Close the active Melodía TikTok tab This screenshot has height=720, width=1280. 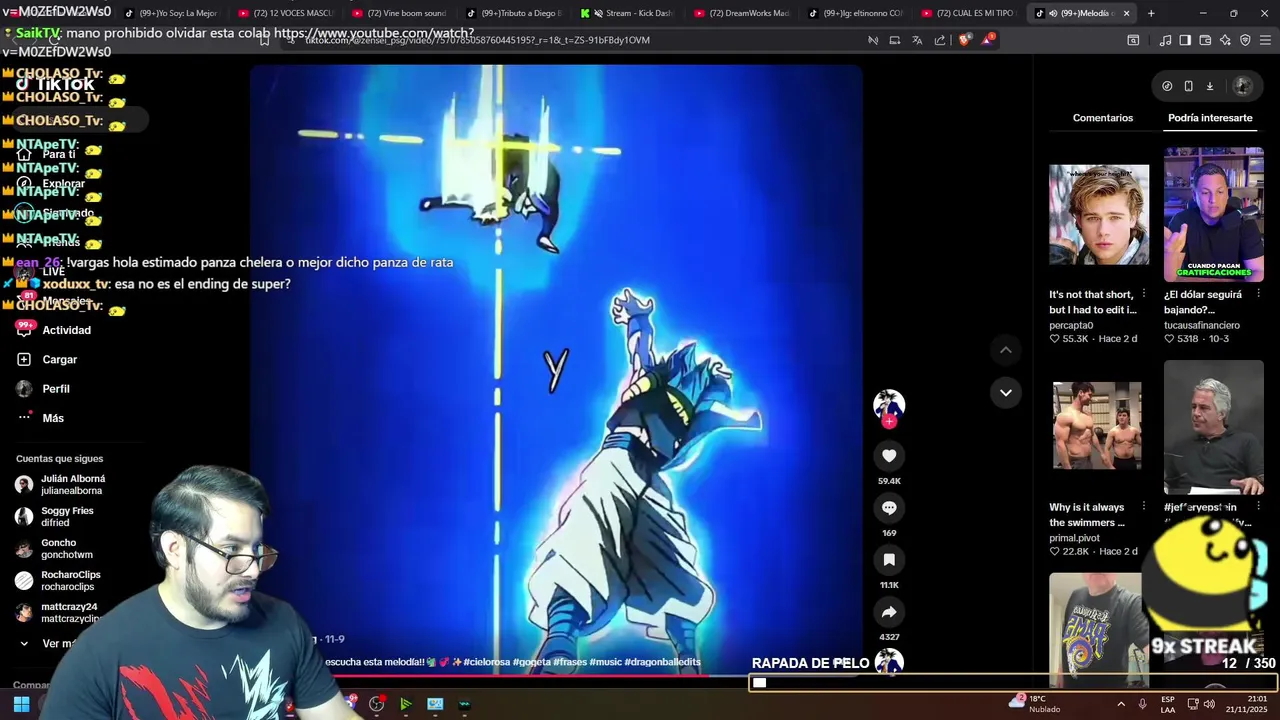tap(1126, 13)
